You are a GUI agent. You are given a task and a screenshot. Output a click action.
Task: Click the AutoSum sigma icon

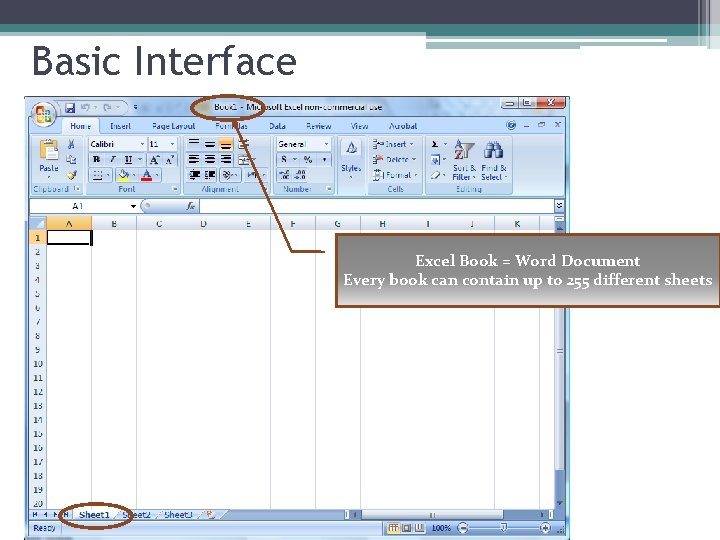coord(434,144)
